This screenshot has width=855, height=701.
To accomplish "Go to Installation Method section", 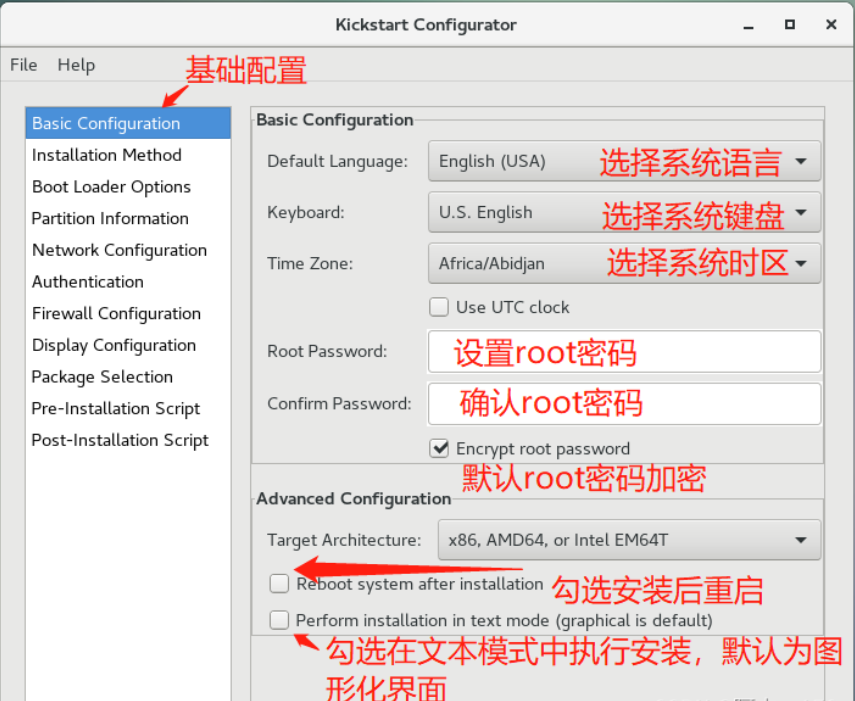I will pos(128,155).
